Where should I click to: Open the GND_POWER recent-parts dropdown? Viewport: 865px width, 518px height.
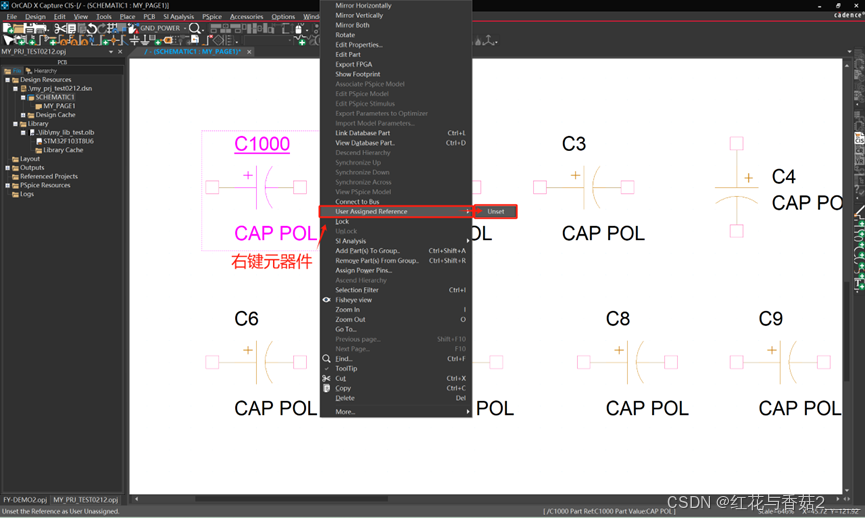[x=185, y=28]
